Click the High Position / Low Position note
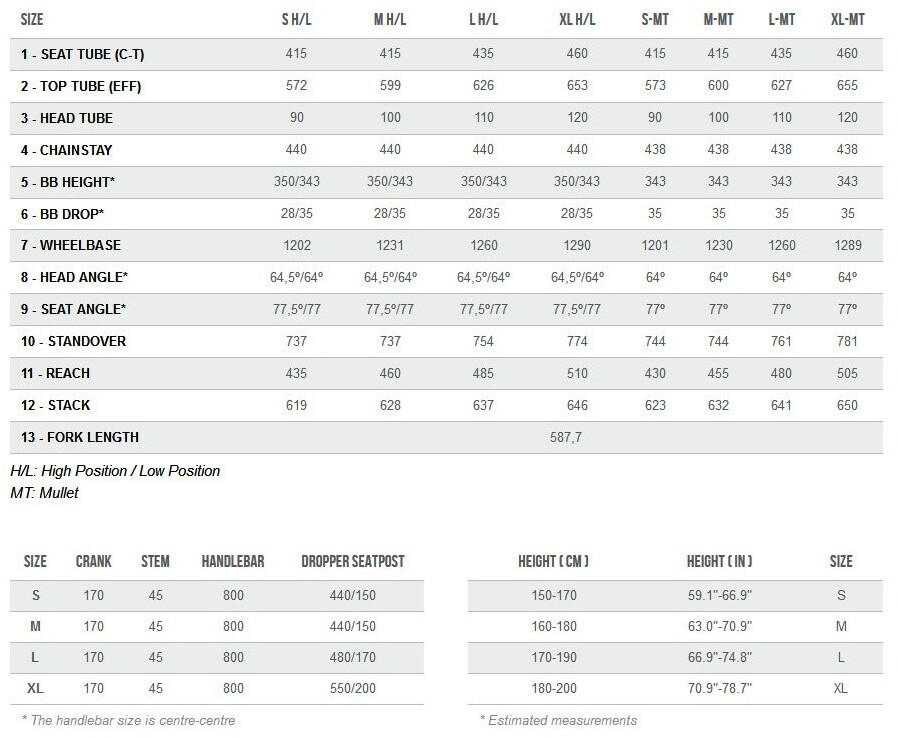Image resolution: width=897 pixels, height=738 pixels. click(115, 471)
